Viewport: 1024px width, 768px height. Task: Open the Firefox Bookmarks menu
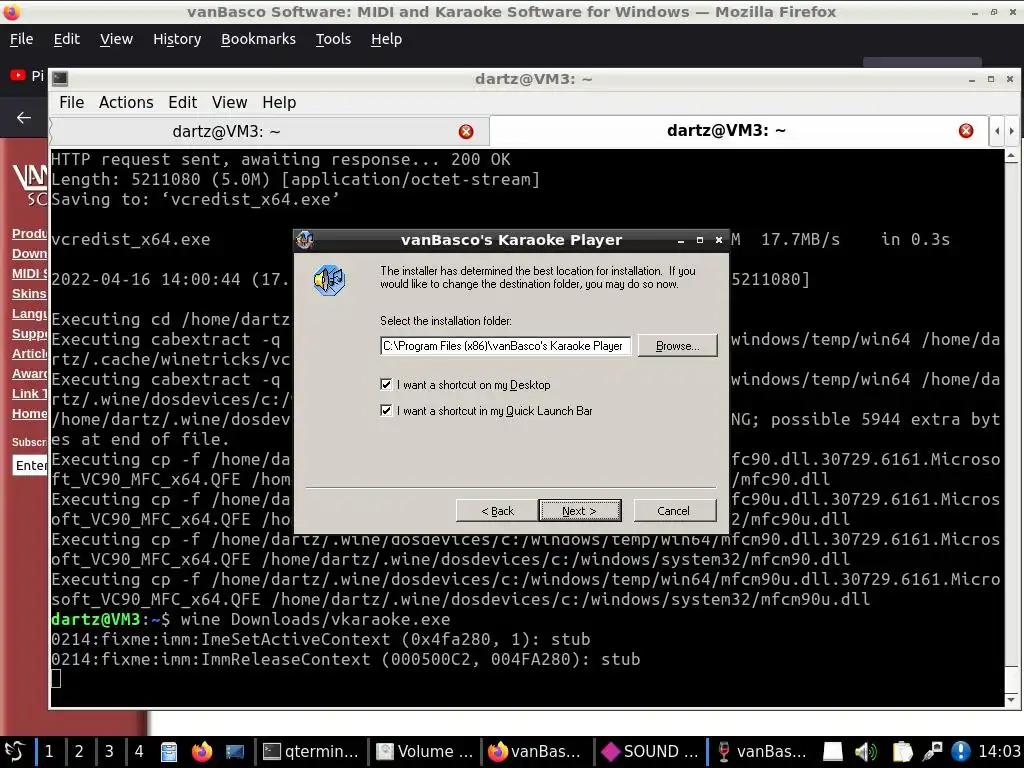coord(258,39)
